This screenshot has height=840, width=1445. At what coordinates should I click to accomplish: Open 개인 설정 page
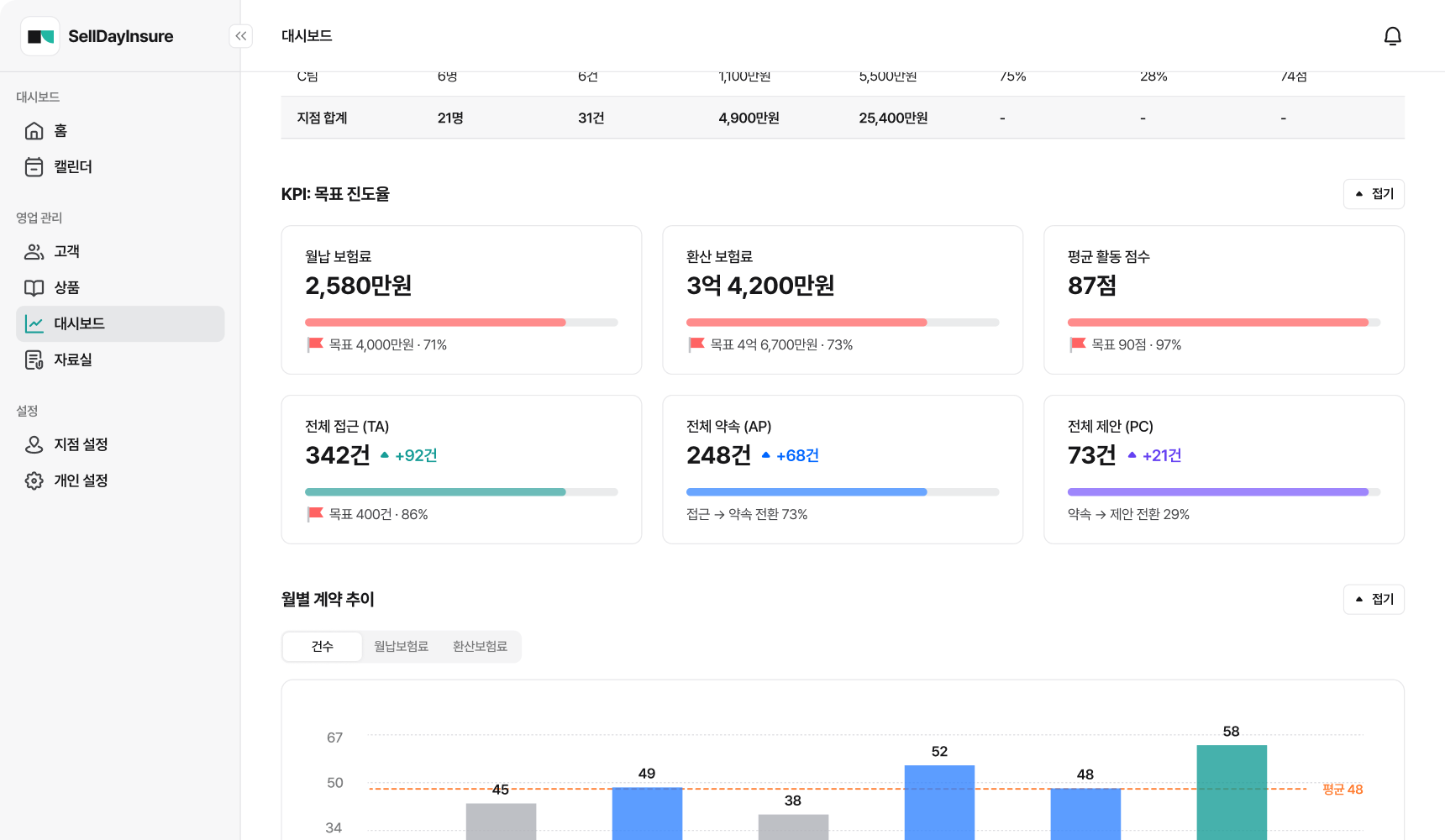pyautogui.click(x=120, y=481)
